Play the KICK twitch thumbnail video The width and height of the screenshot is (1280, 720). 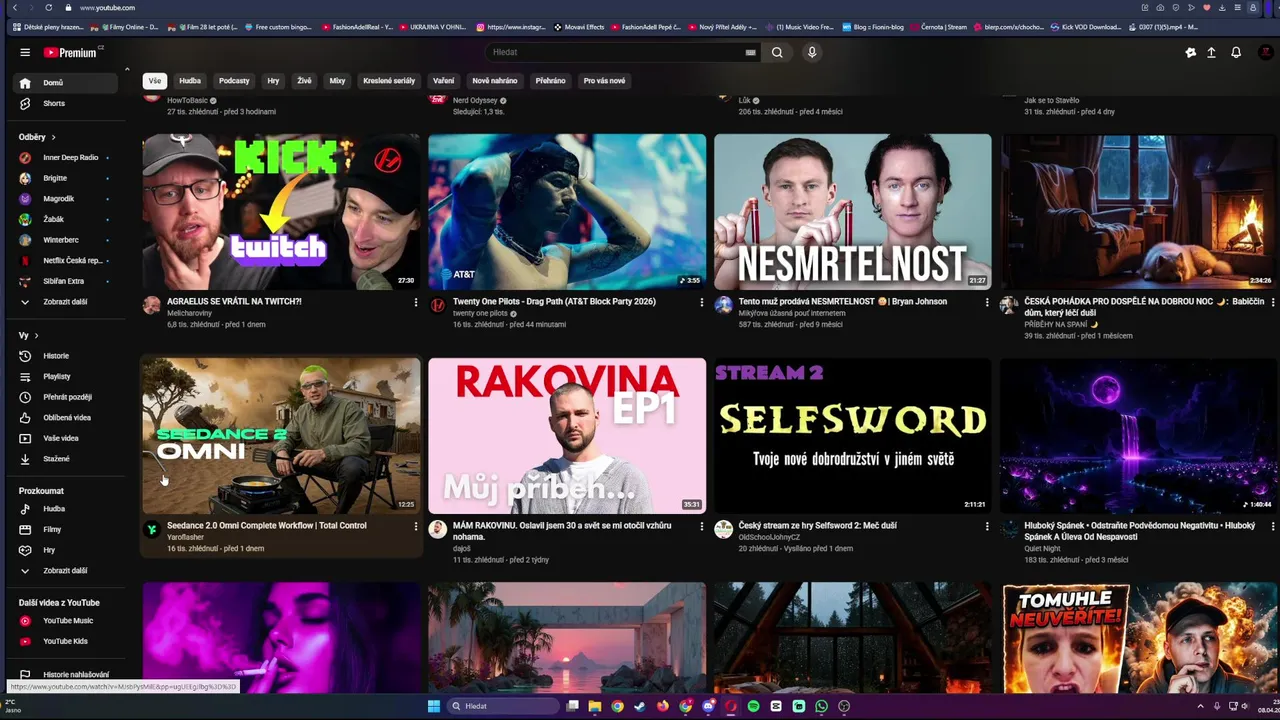pos(281,212)
